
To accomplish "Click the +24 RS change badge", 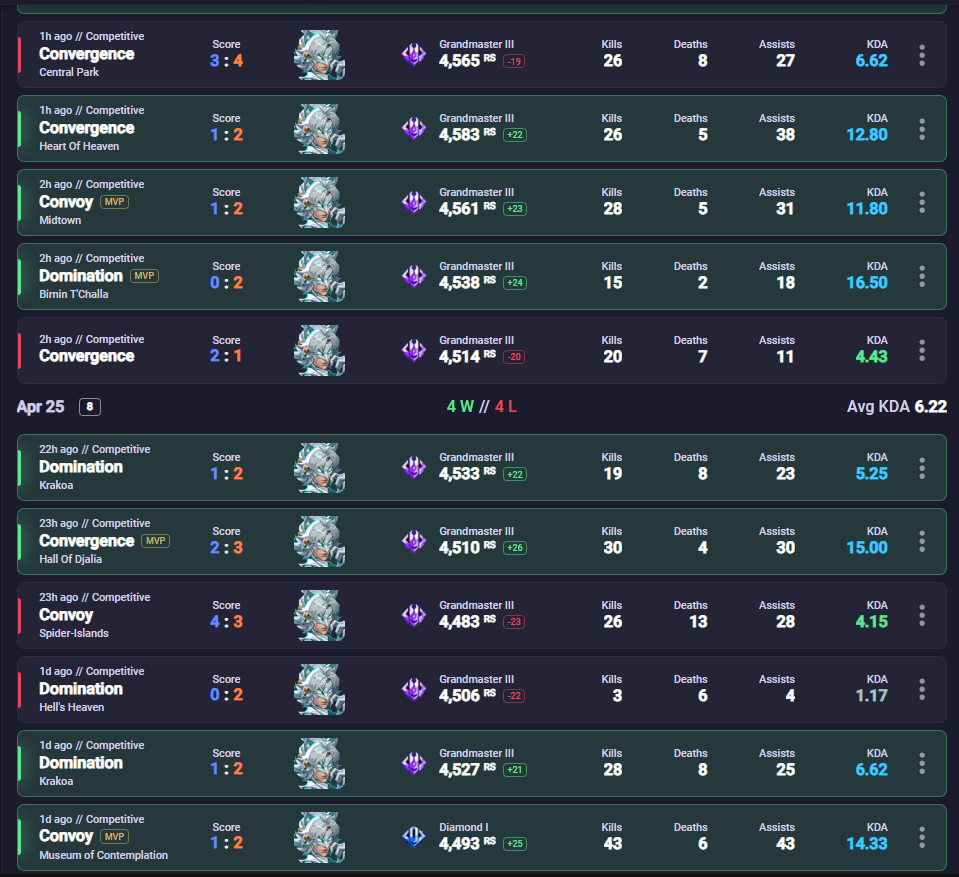I will click(515, 283).
